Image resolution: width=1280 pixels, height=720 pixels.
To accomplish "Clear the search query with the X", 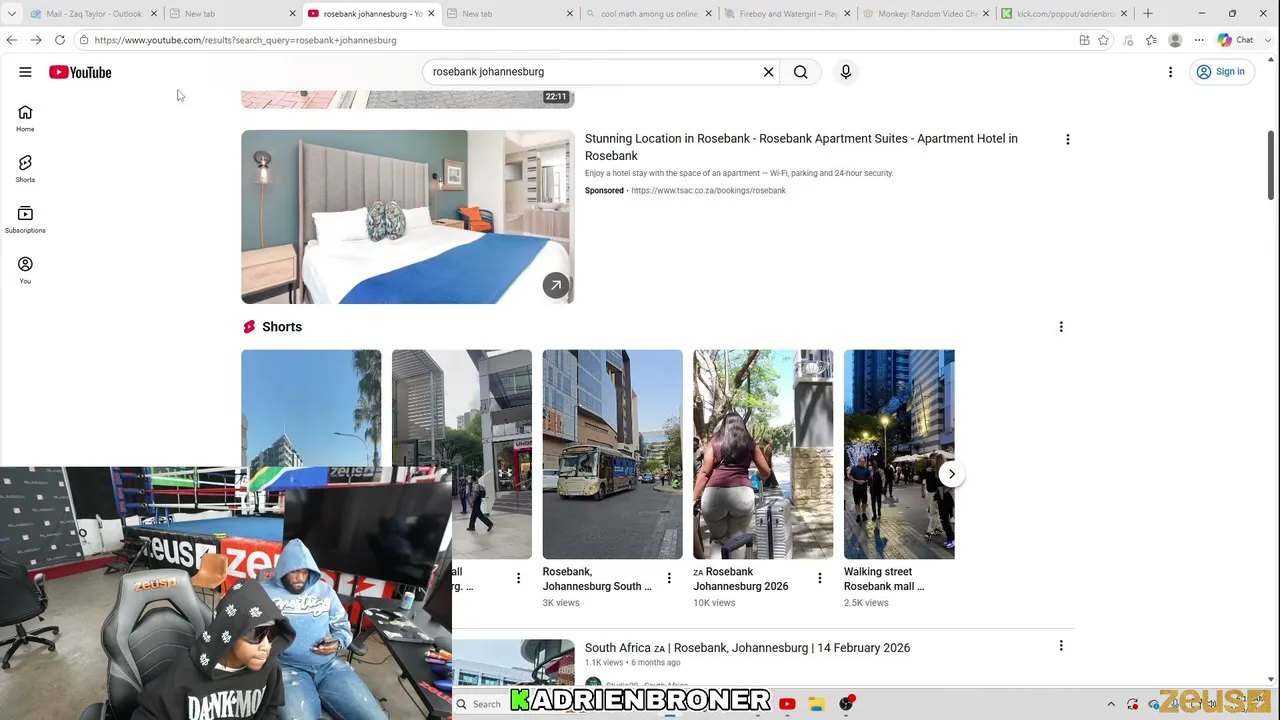I will 768,72.
